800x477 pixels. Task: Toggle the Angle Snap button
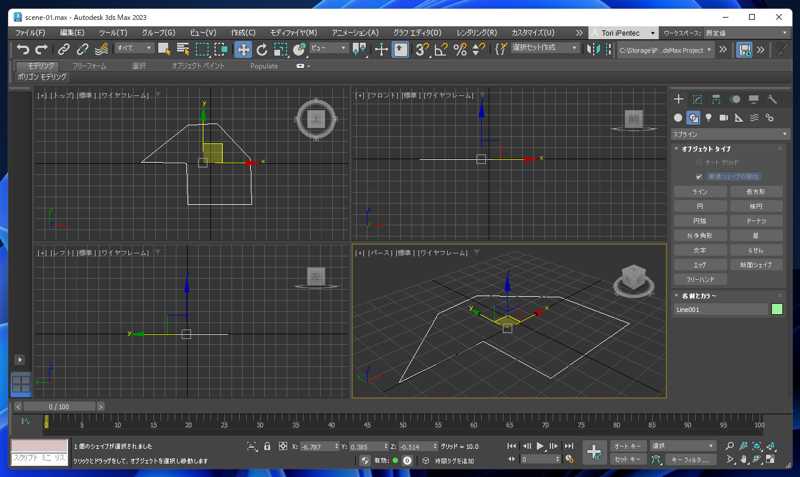click(441, 49)
